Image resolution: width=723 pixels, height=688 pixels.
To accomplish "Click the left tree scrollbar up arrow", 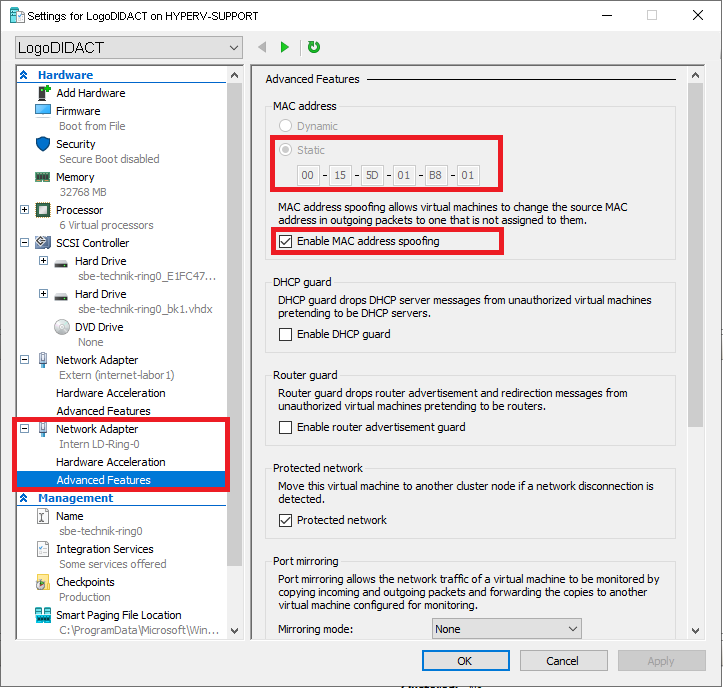I will tap(234, 75).
